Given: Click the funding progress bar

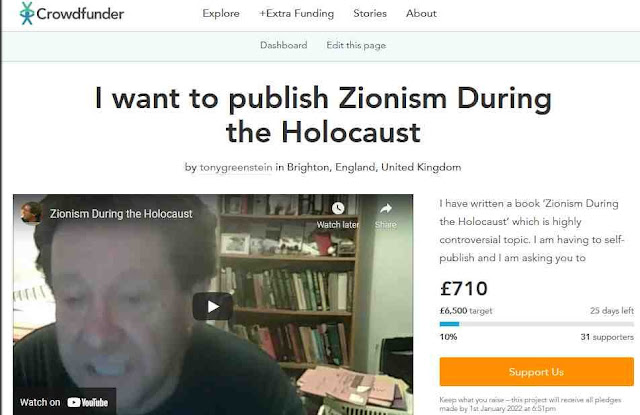Looking at the screenshot, I should pos(536,324).
